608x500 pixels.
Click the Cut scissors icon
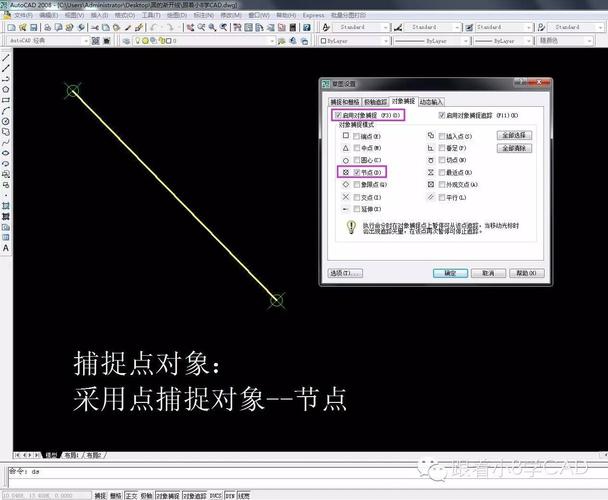pos(95,28)
